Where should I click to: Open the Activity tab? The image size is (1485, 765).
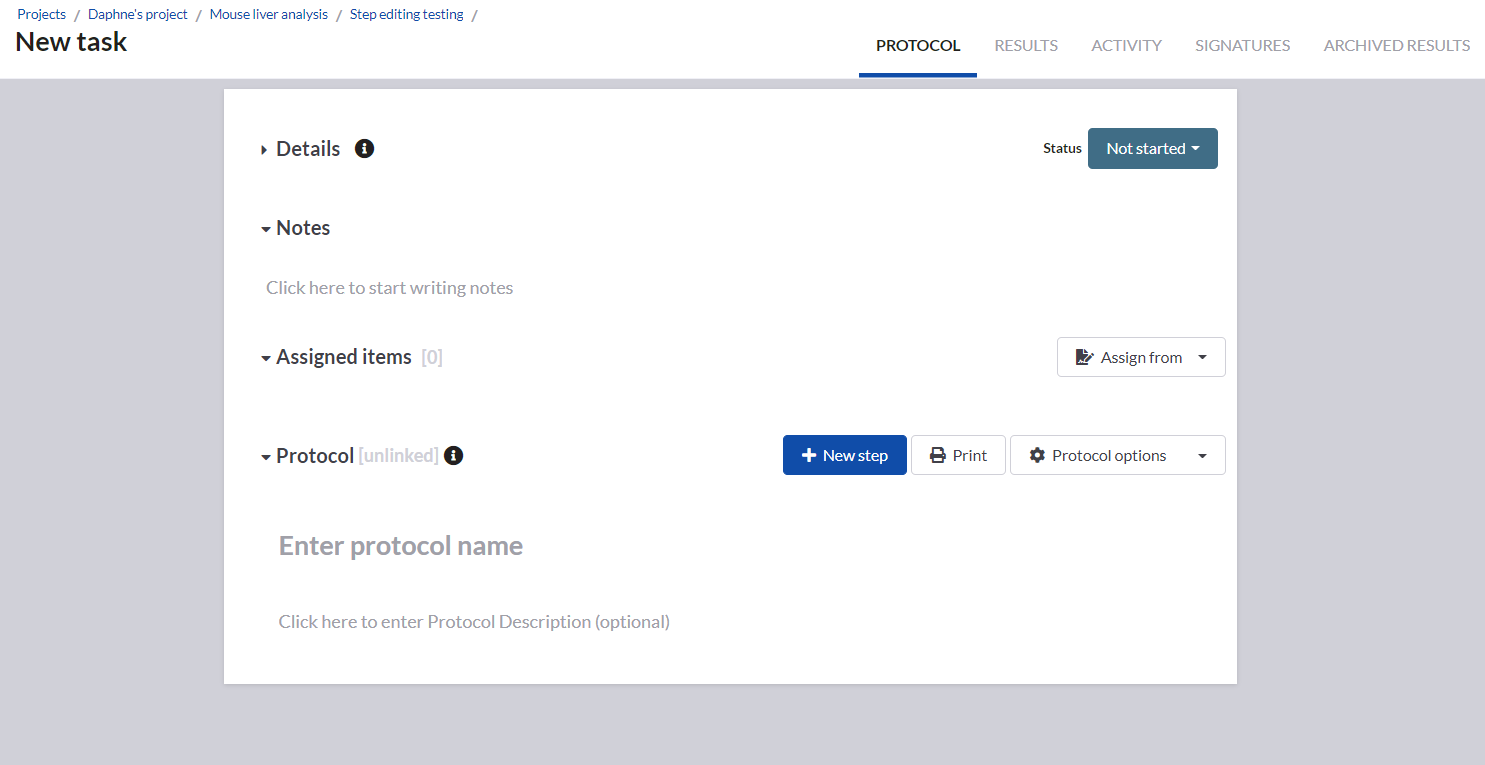[x=1126, y=45]
